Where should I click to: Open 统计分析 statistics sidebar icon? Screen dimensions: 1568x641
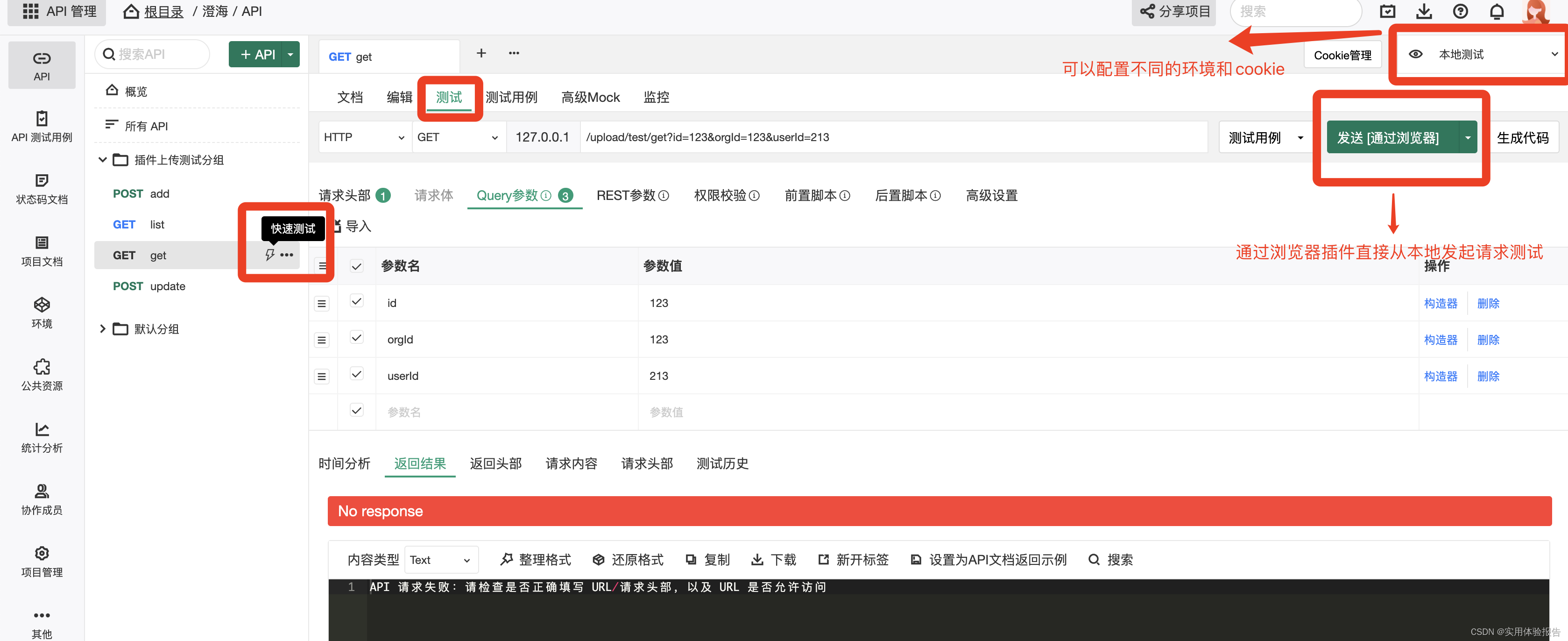pyautogui.click(x=42, y=429)
